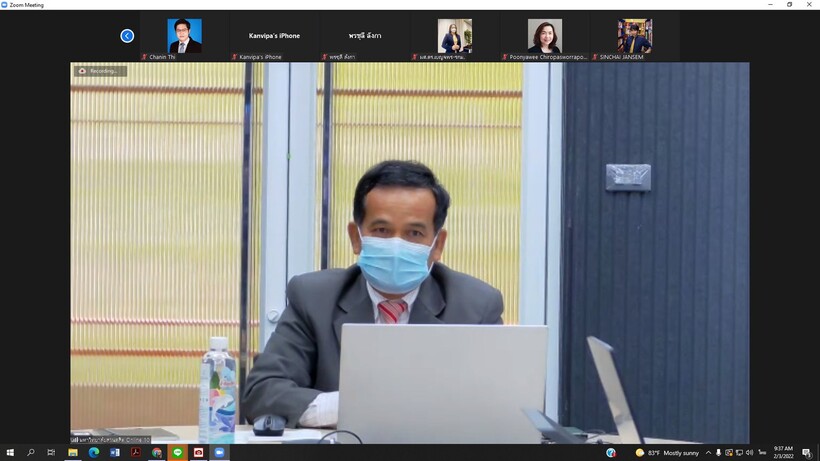Click muted mic icon beside Poonyawee label
Viewport: 820px width, 461px height.
505,57
